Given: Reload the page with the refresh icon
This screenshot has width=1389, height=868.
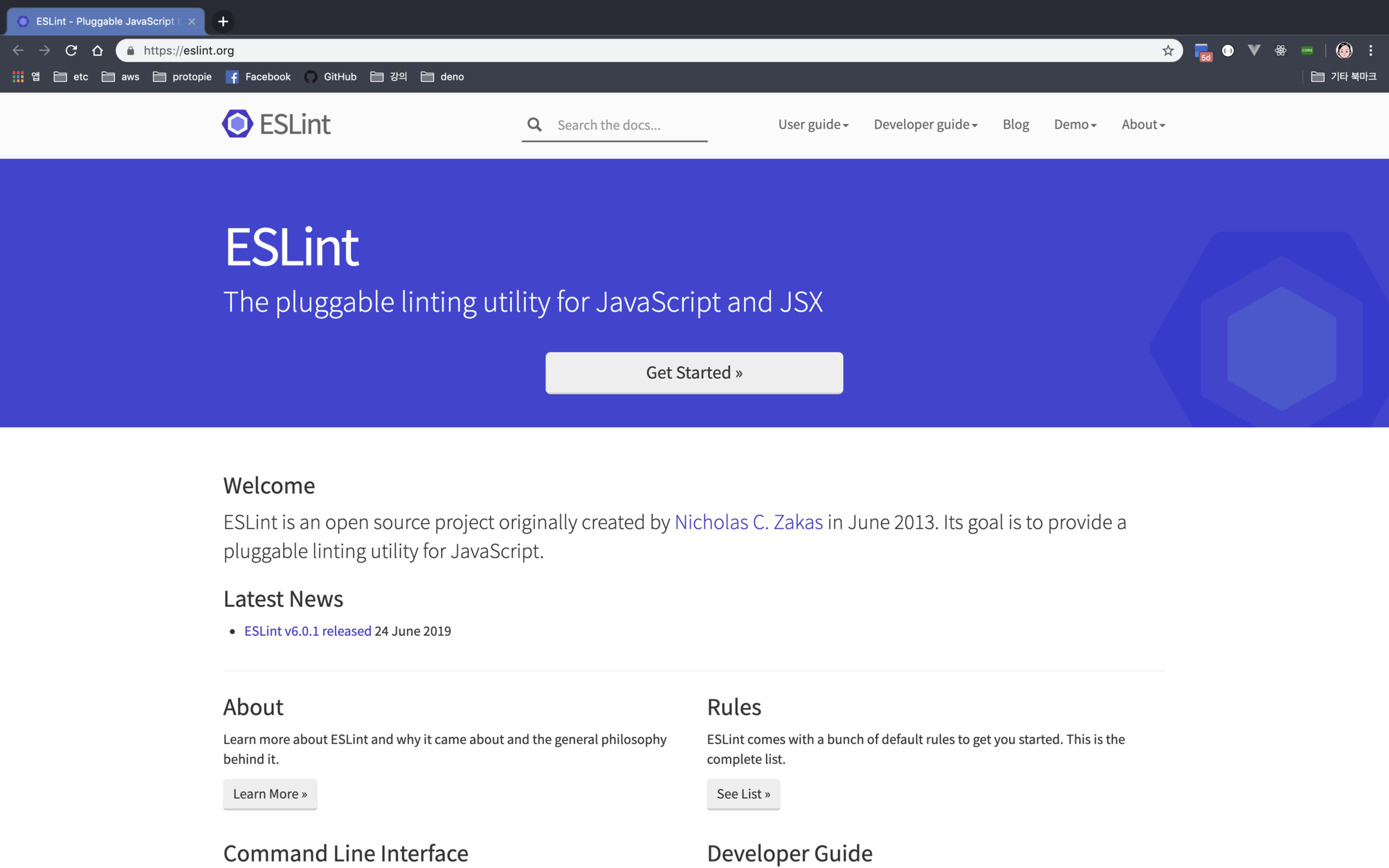Looking at the screenshot, I should coord(71,50).
